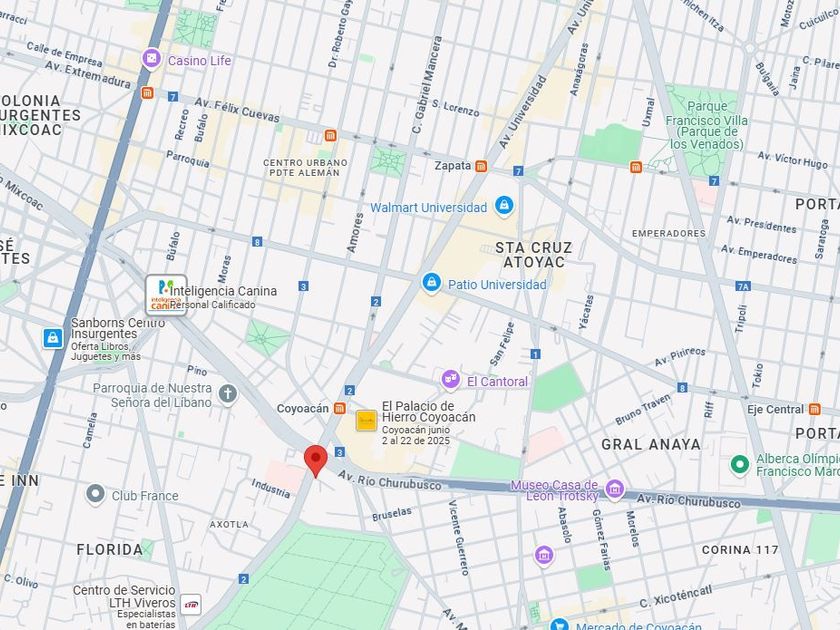840x630 pixels.
Task: Click the Inteligencia Canina logo thumbnail
Action: tap(167, 295)
